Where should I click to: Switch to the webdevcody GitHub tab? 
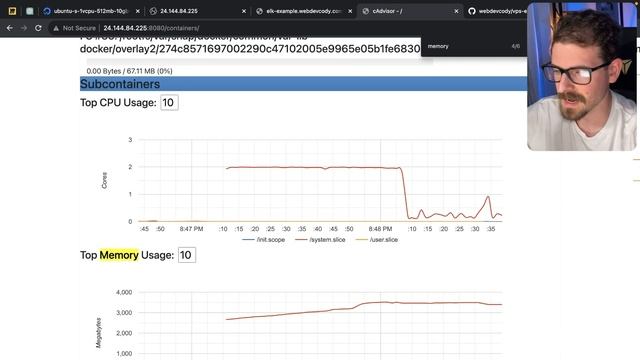(497, 11)
